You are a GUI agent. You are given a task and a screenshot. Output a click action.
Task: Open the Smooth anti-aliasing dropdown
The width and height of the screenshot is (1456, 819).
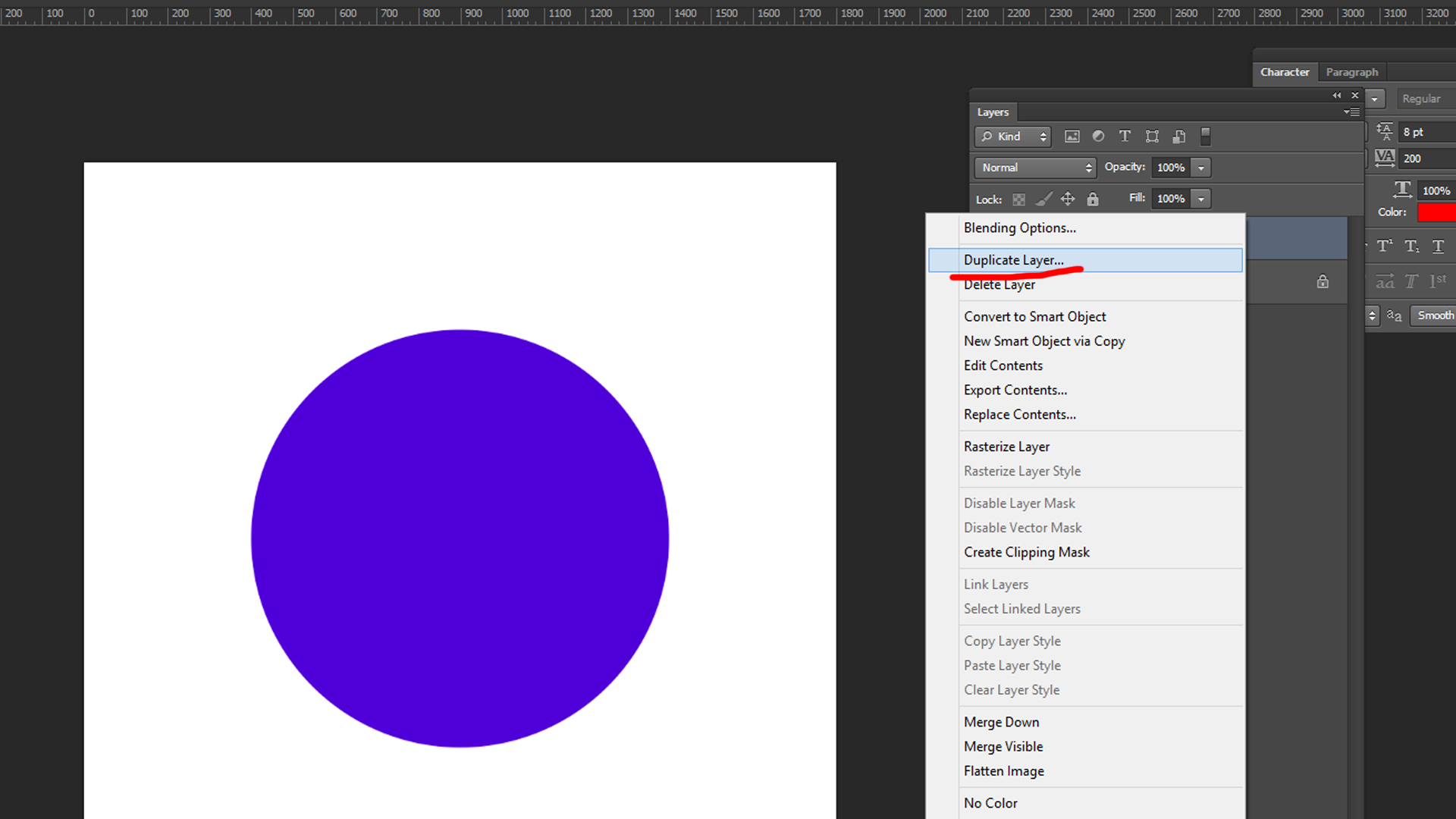pos(1432,315)
